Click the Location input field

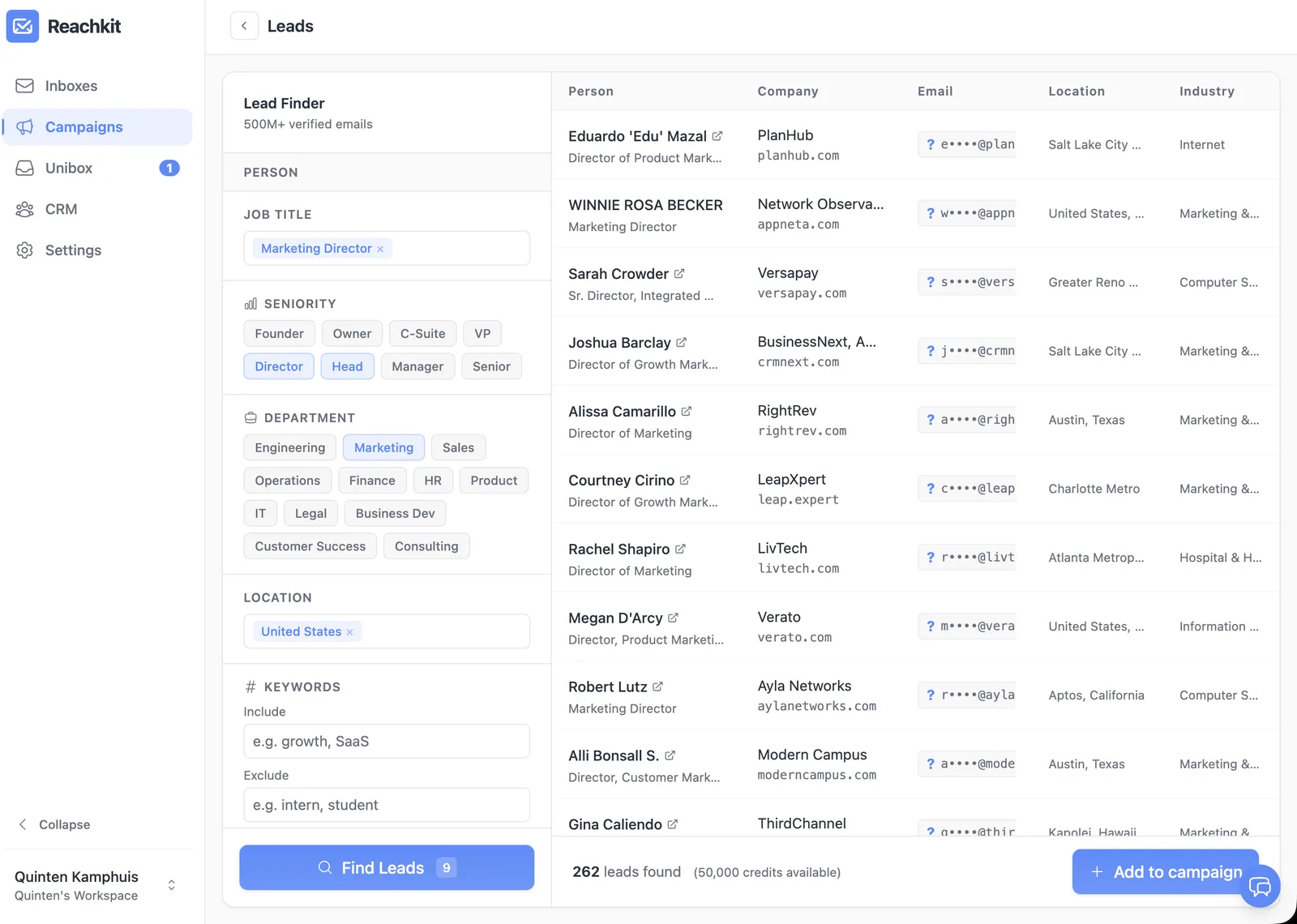[x=387, y=631]
